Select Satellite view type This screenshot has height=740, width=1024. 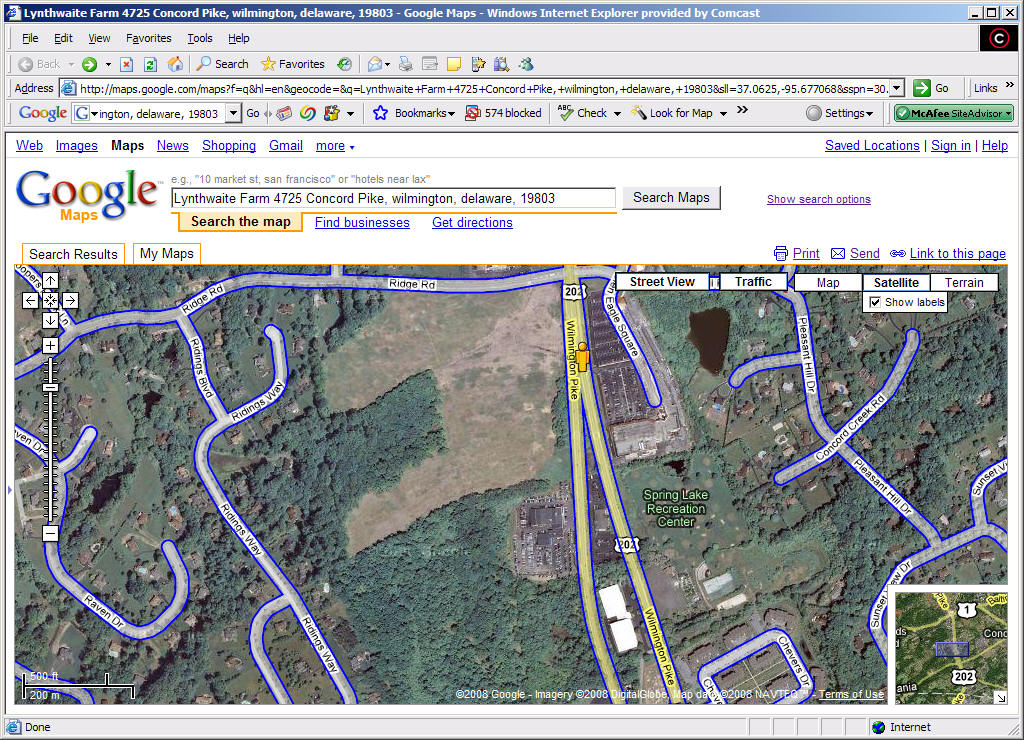coord(896,283)
